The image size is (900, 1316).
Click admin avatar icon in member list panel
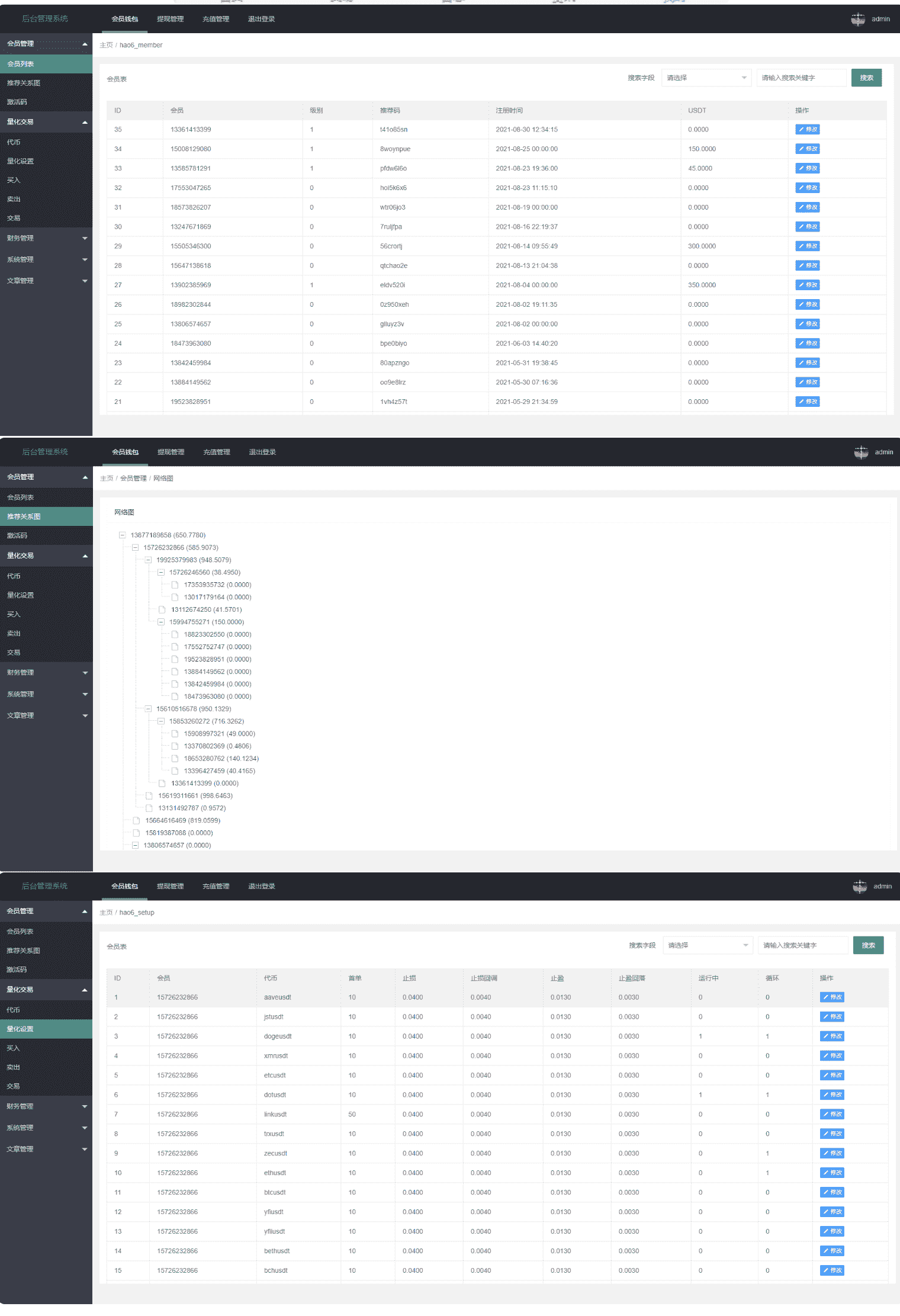(x=858, y=19)
